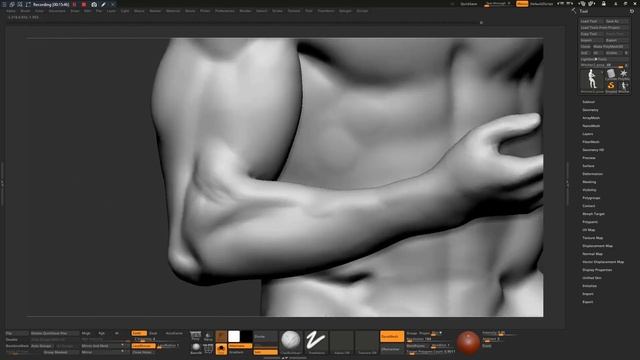Stop the screen recording
The width and height of the screenshot is (640, 360).
point(84,4)
